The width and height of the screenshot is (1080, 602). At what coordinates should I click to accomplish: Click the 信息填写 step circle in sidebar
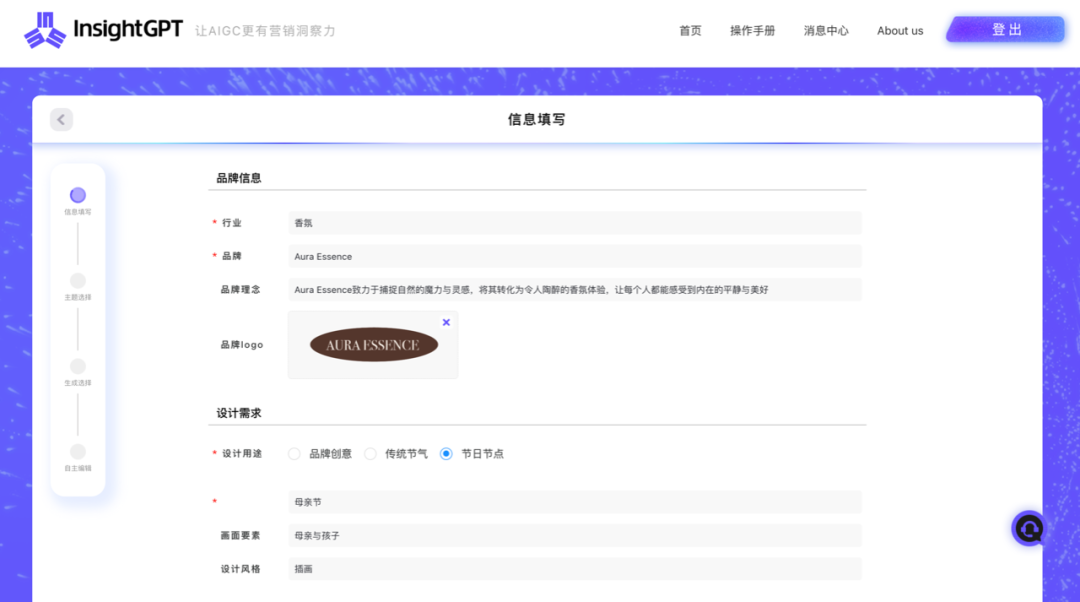pyautogui.click(x=77, y=196)
